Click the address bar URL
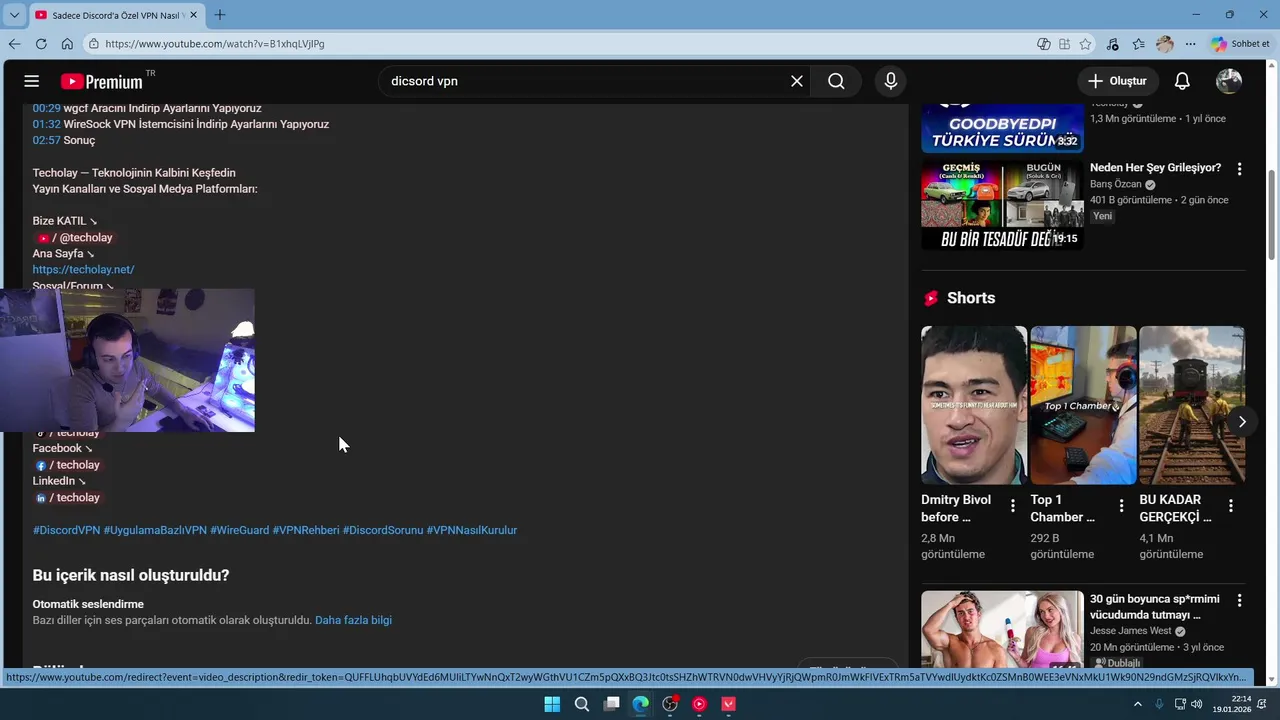1280x720 pixels. coord(215,44)
